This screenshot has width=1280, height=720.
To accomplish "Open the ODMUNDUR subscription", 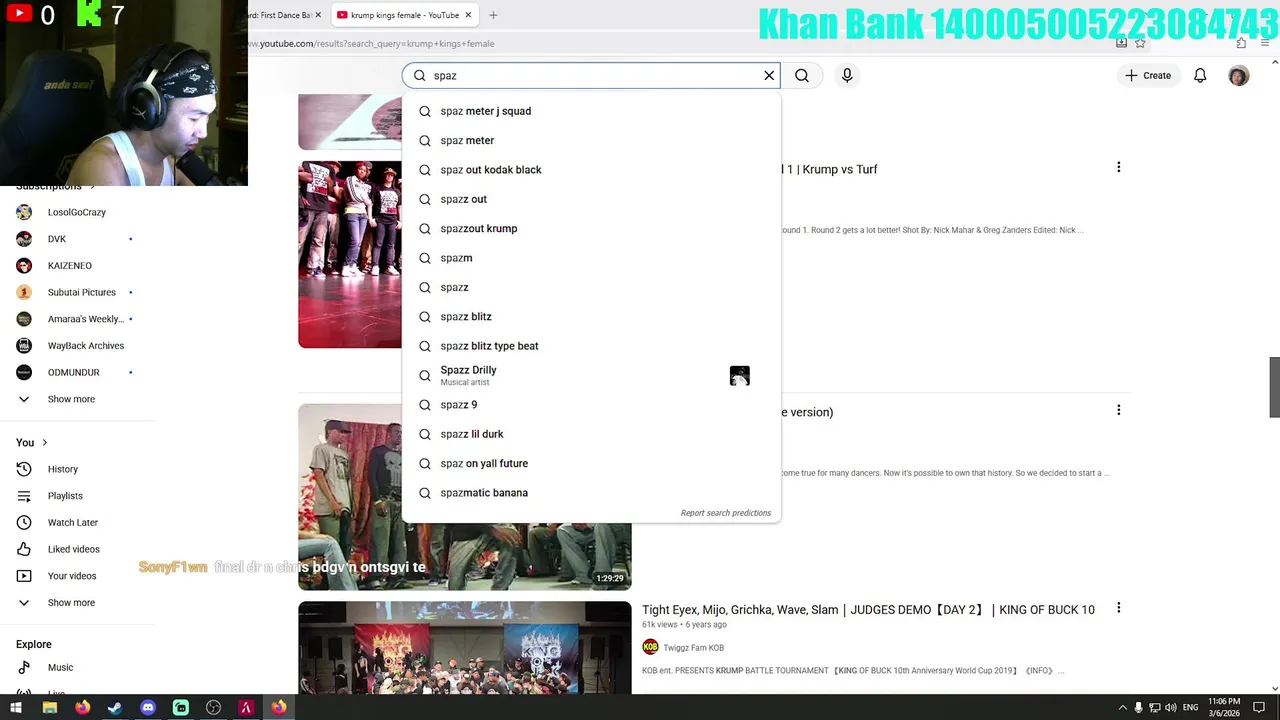I will pos(75,372).
